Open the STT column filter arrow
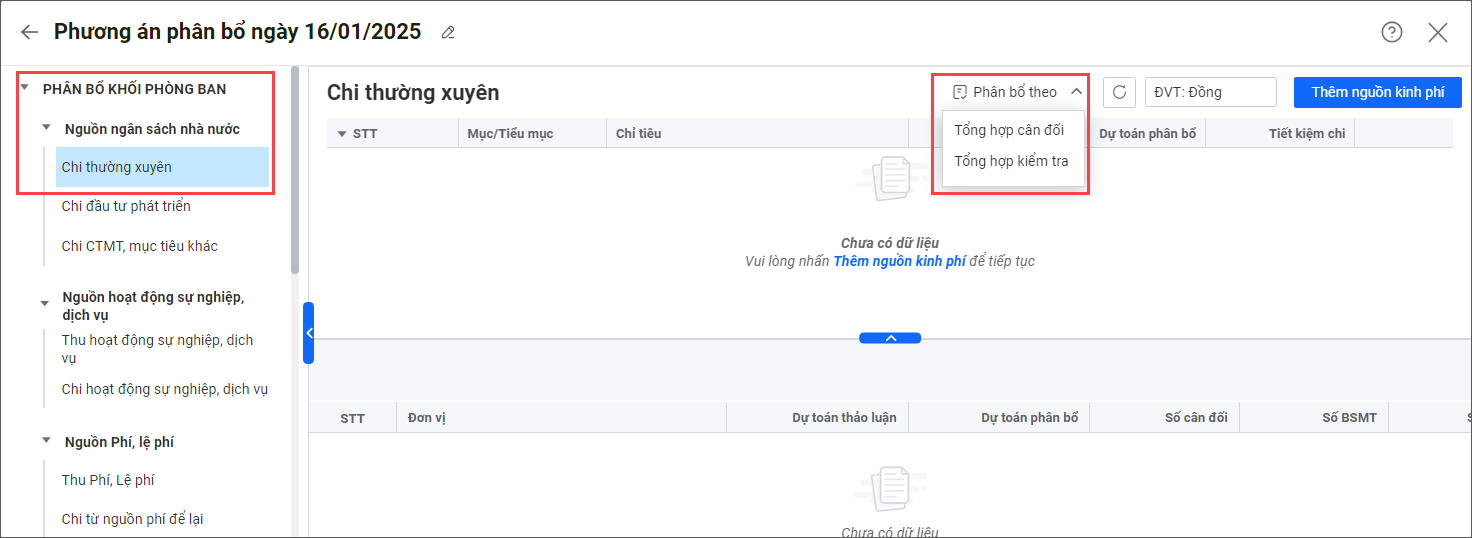 (342, 134)
